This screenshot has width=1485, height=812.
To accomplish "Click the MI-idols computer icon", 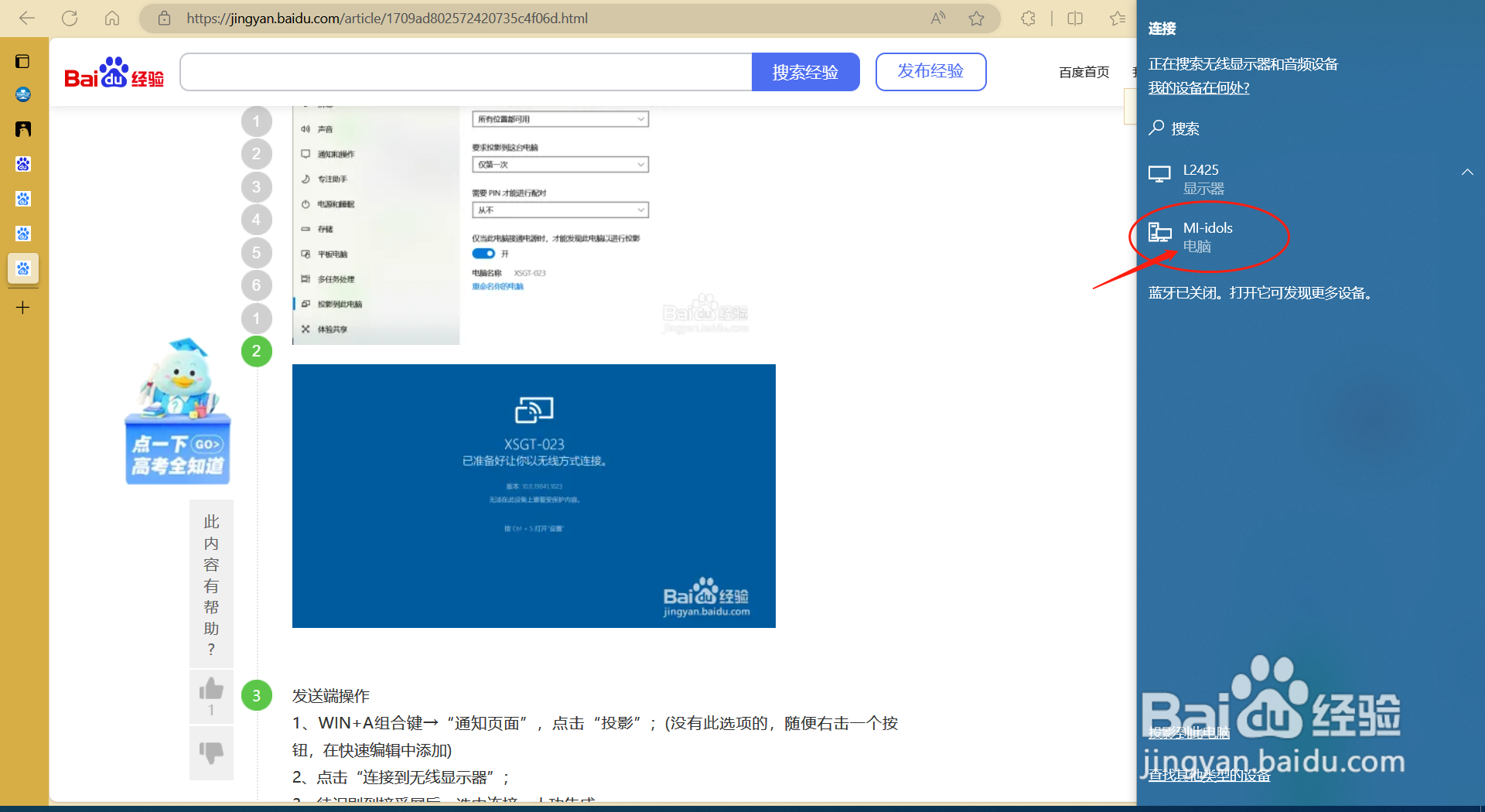I will pyautogui.click(x=1159, y=232).
